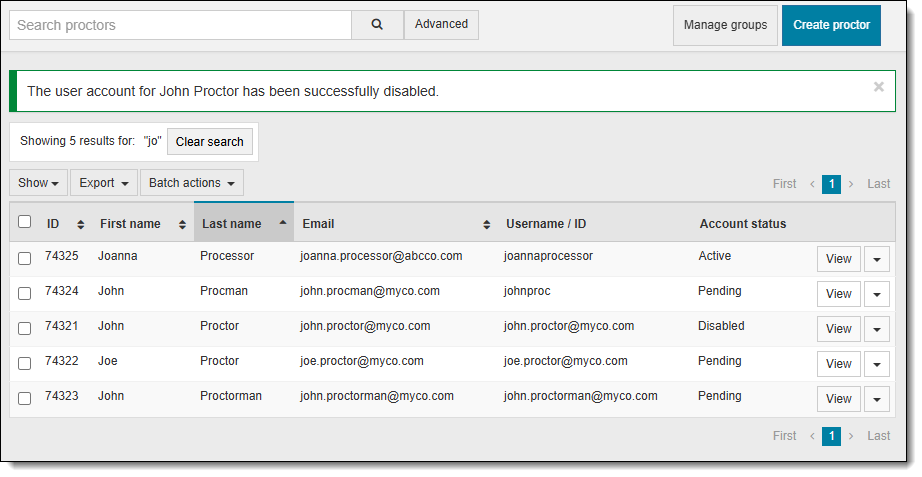Click Manage groups button
Image resolution: width=922 pixels, height=477 pixels.
725,25
